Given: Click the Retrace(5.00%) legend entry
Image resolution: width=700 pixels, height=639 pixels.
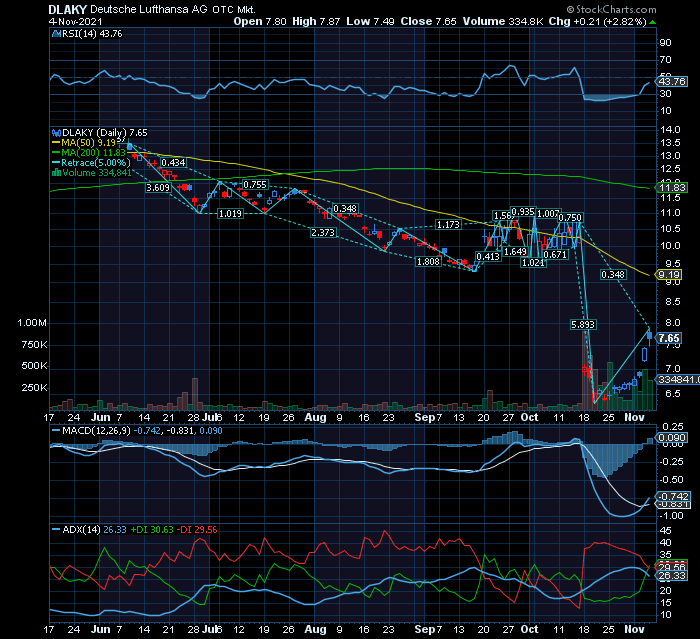Looking at the screenshot, I should [x=96, y=163].
